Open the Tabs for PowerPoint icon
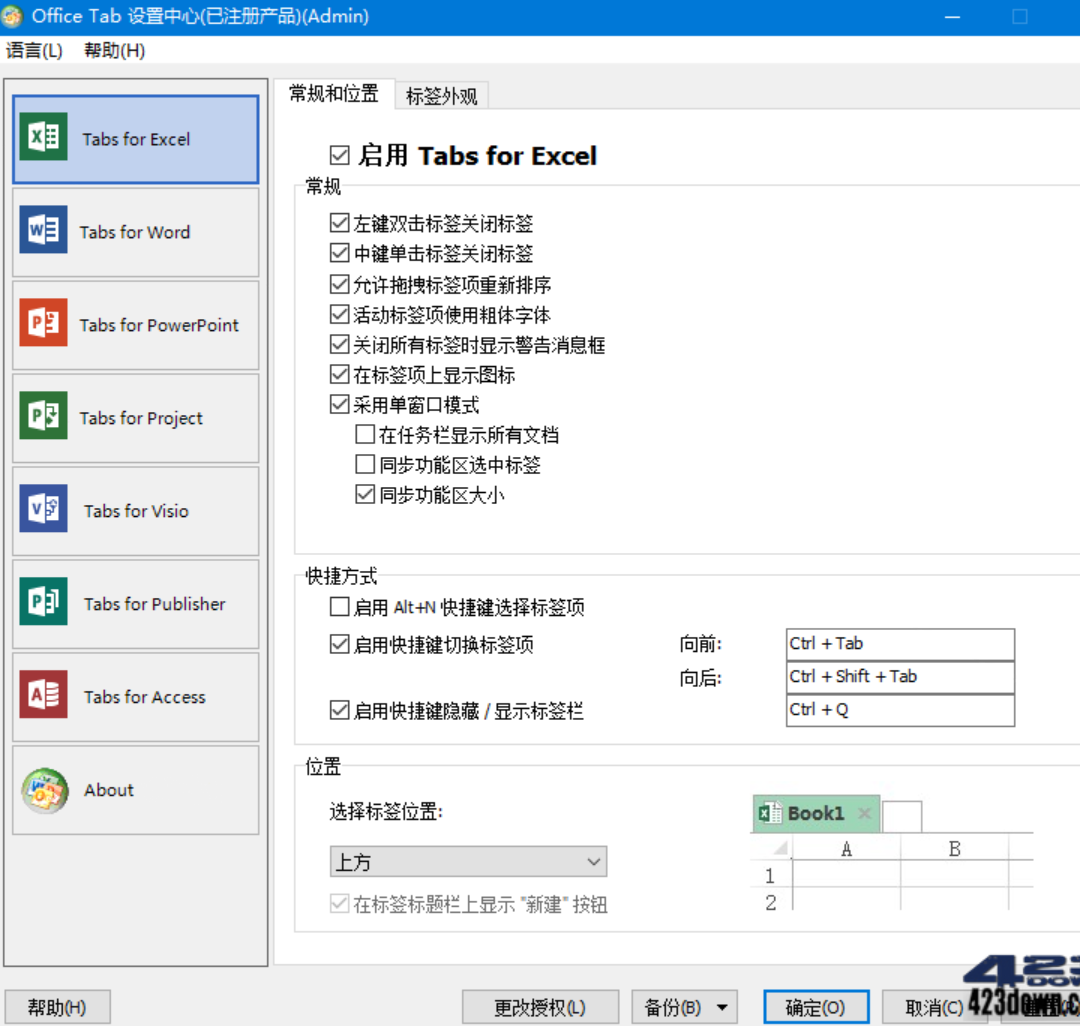 click(x=43, y=322)
